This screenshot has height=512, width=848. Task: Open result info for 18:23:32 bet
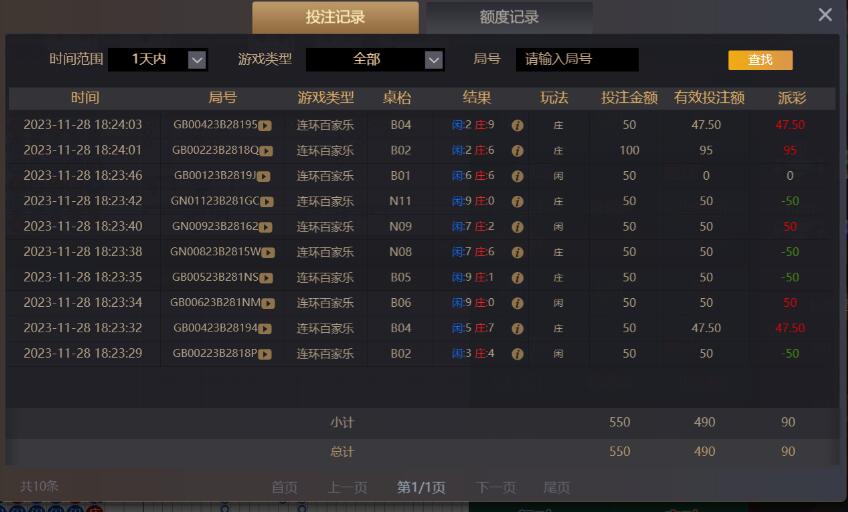pos(518,329)
